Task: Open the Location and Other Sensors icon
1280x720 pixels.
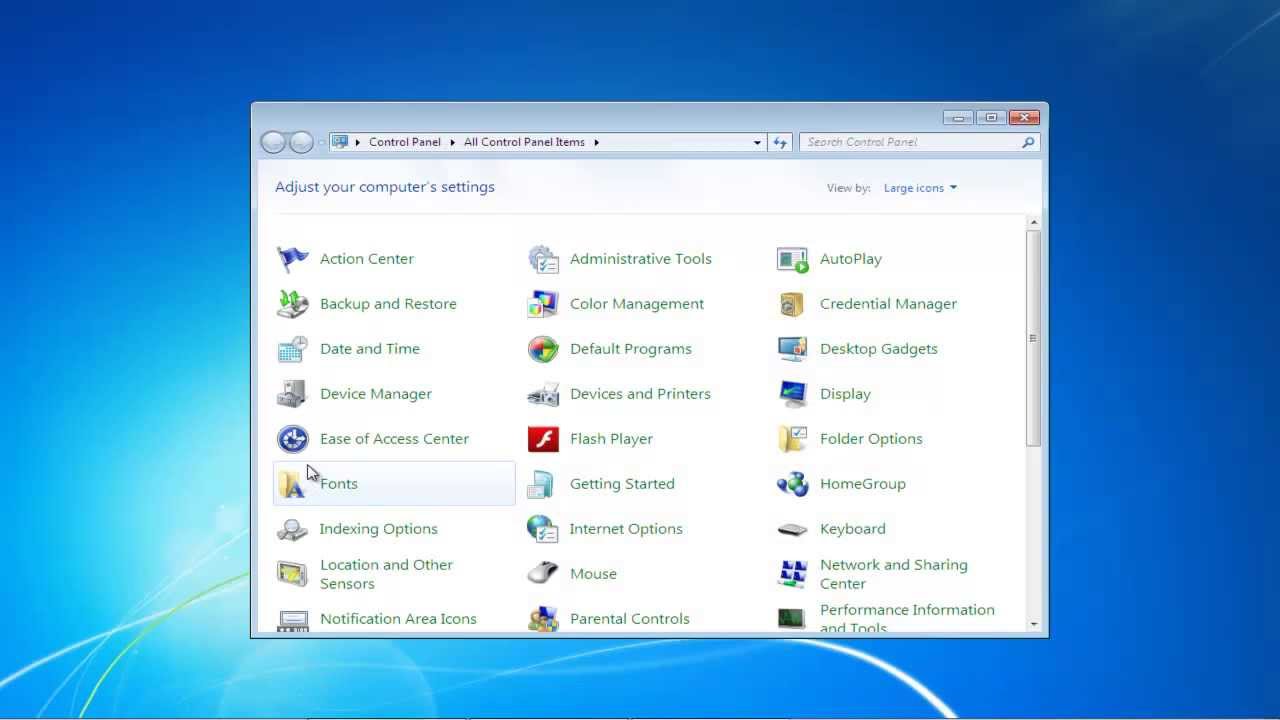Action: [x=293, y=574]
